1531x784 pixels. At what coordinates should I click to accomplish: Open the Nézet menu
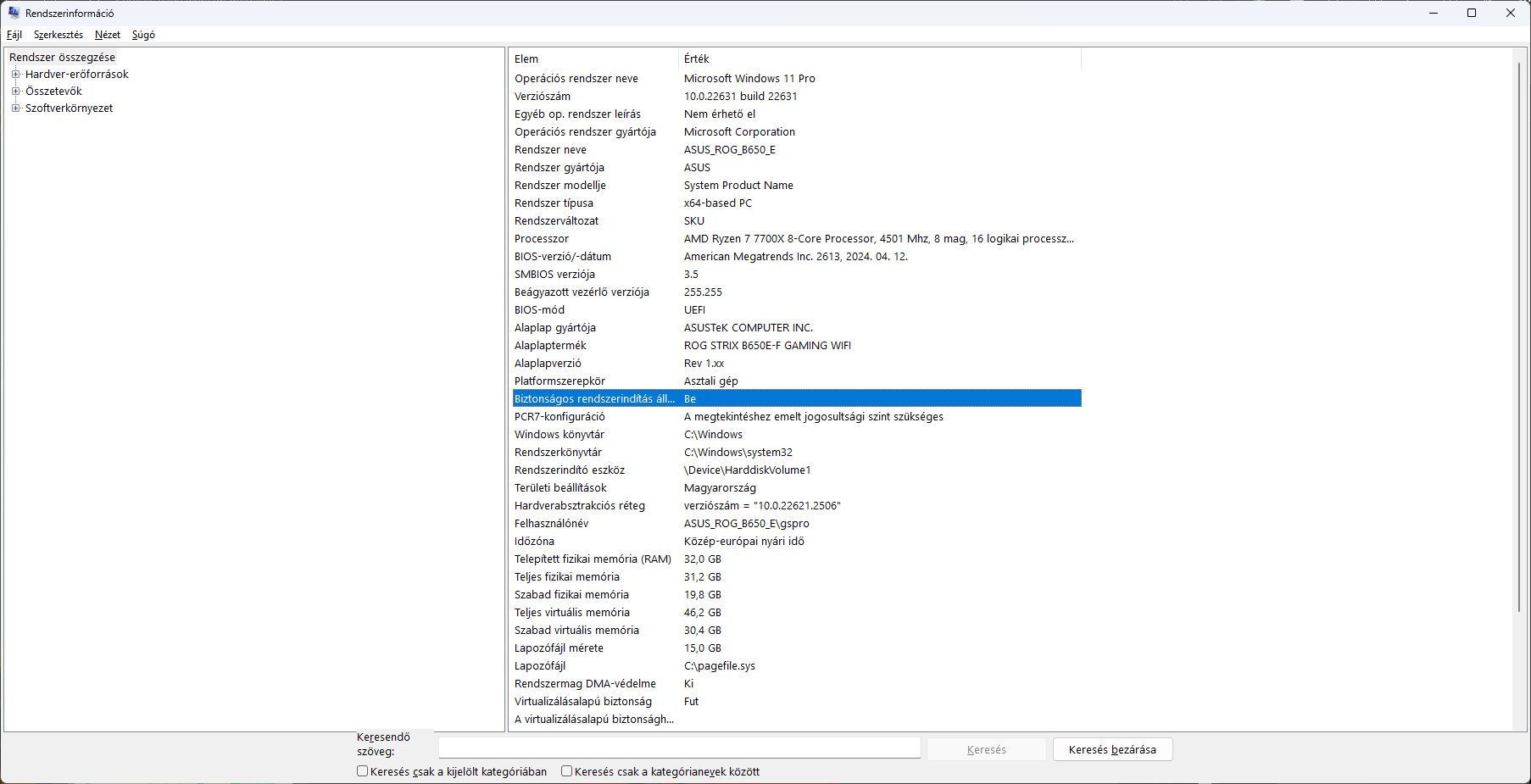point(108,35)
